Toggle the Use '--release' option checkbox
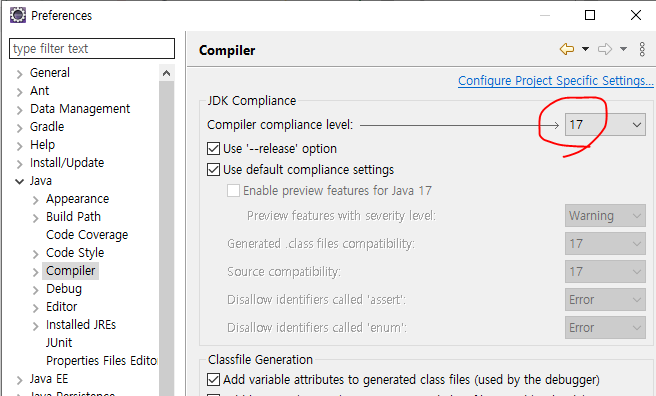 [x=213, y=148]
